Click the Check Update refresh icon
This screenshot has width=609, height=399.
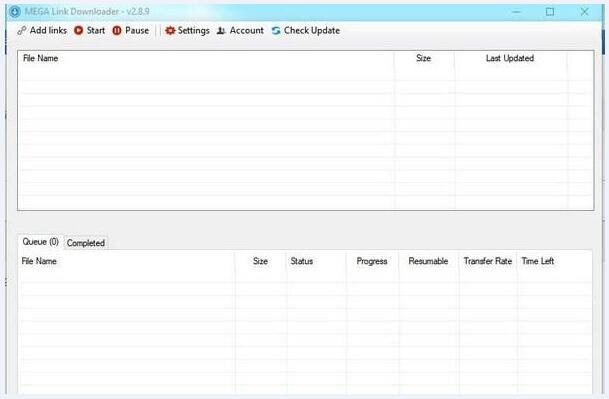[x=276, y=30]
